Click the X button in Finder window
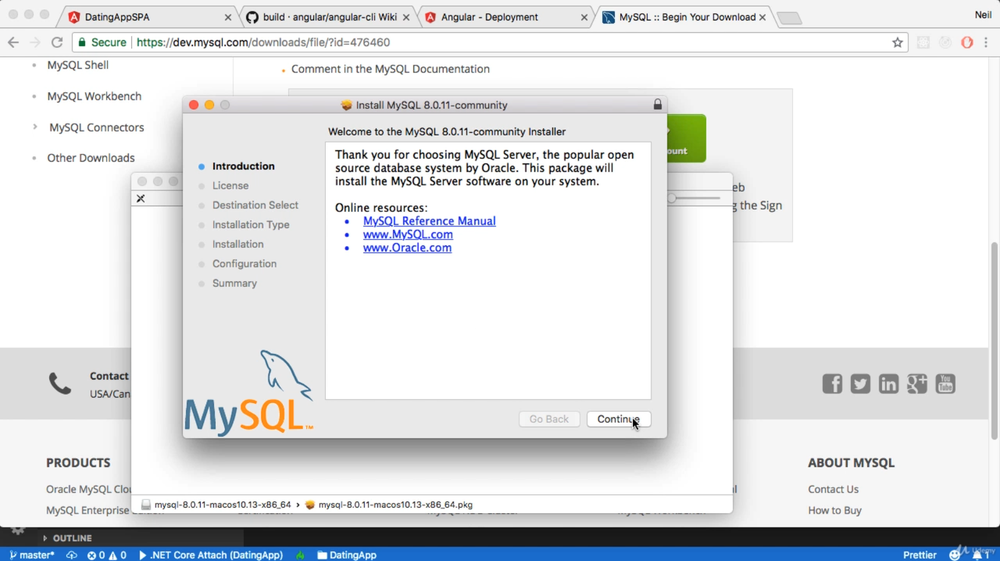Viewport: 1000px width, 561px height. pyautogui.click(x=140, y=198)
